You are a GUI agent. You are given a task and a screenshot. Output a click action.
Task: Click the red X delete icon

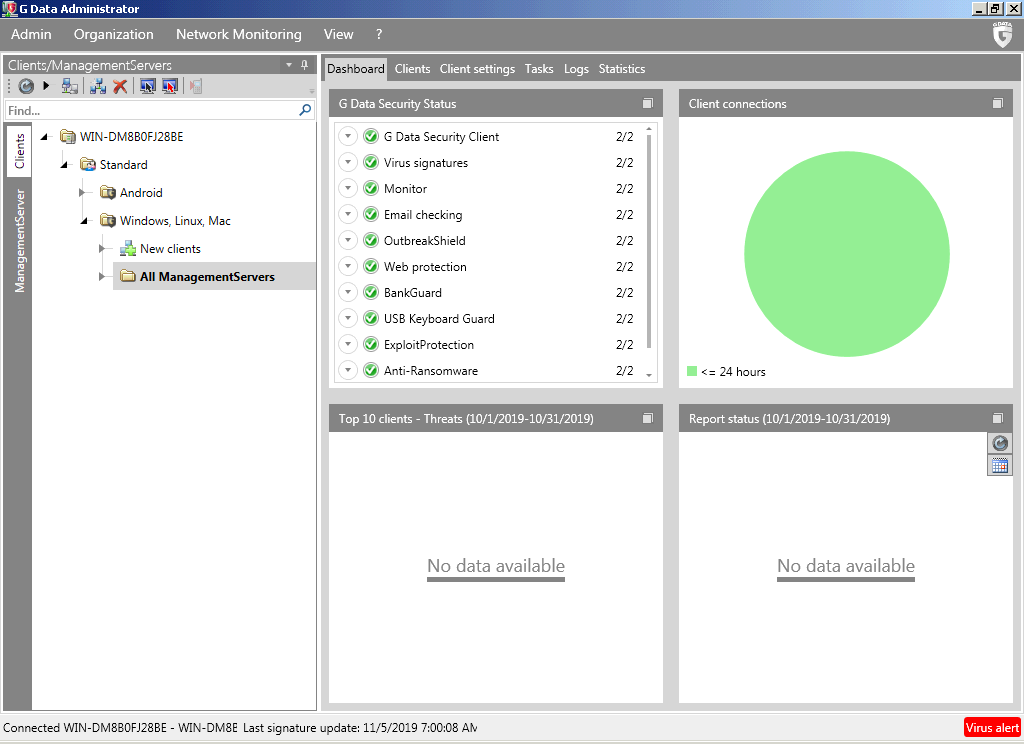click(x=120, y=87)
